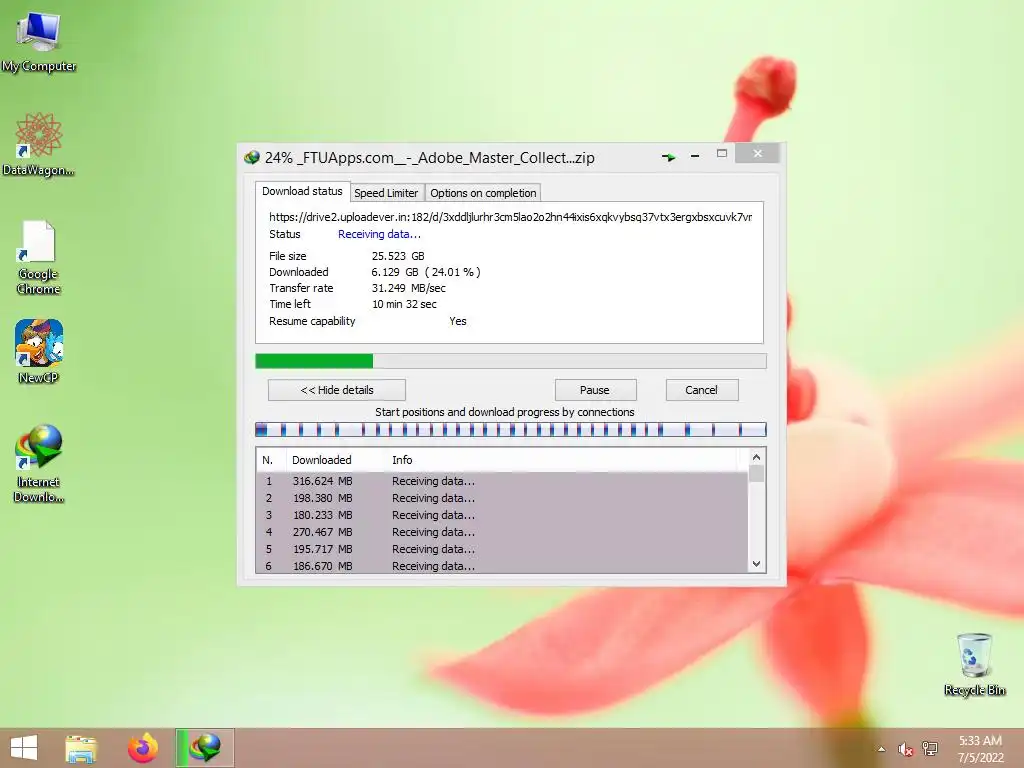Click the connections progress segment bar
This screenshot has width=1024, height=768.
click(x=511, y=430)
